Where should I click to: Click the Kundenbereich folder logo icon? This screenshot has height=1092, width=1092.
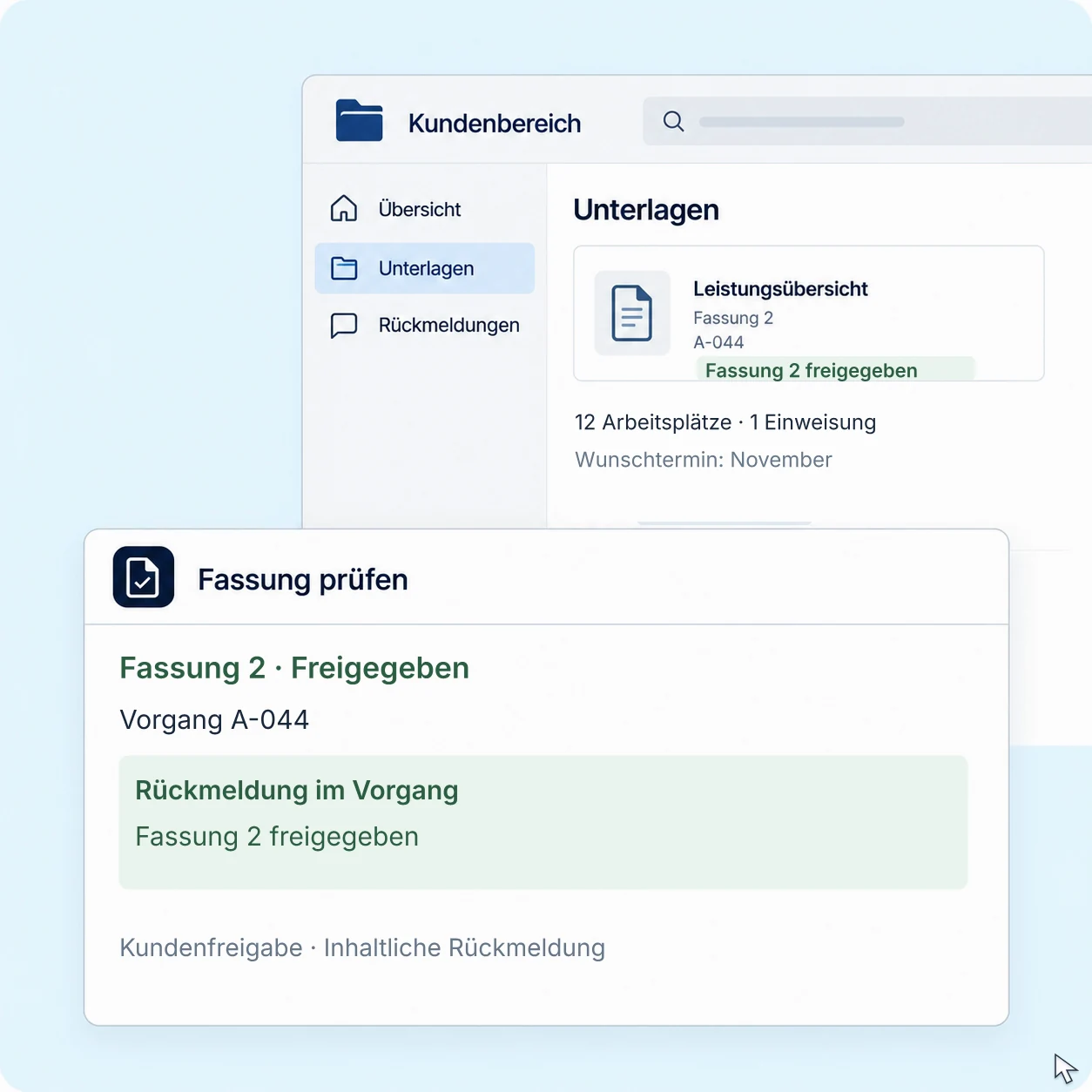(x=359, y=120)
